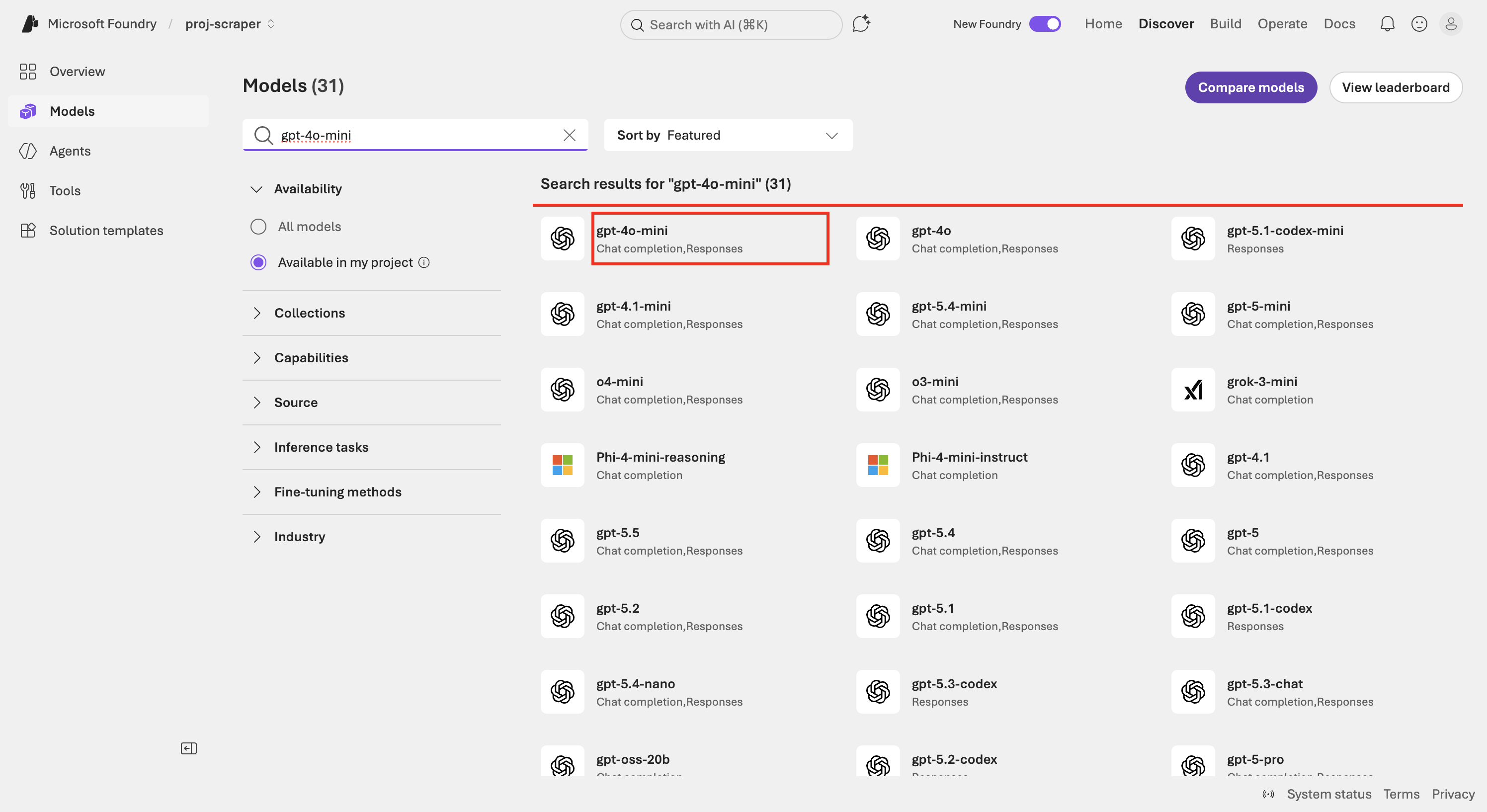Clear the model search with the X icon

point(569,135)
